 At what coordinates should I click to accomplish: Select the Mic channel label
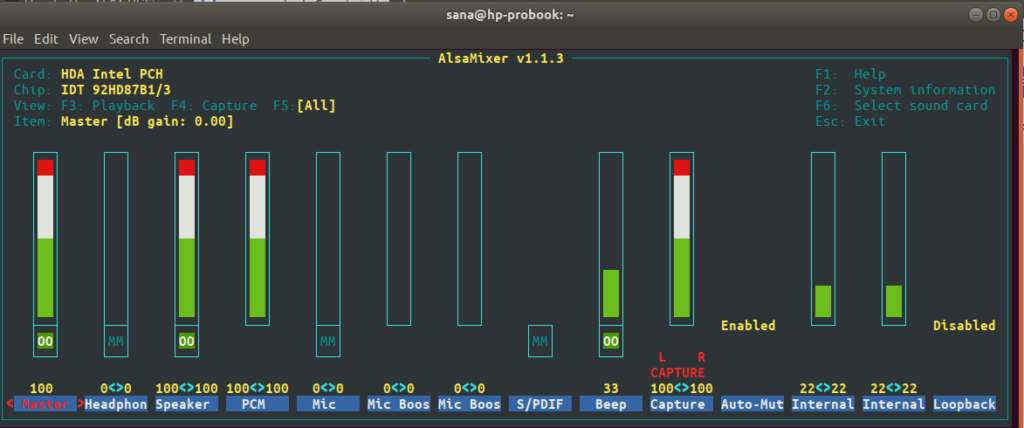[x=328, y=404]
